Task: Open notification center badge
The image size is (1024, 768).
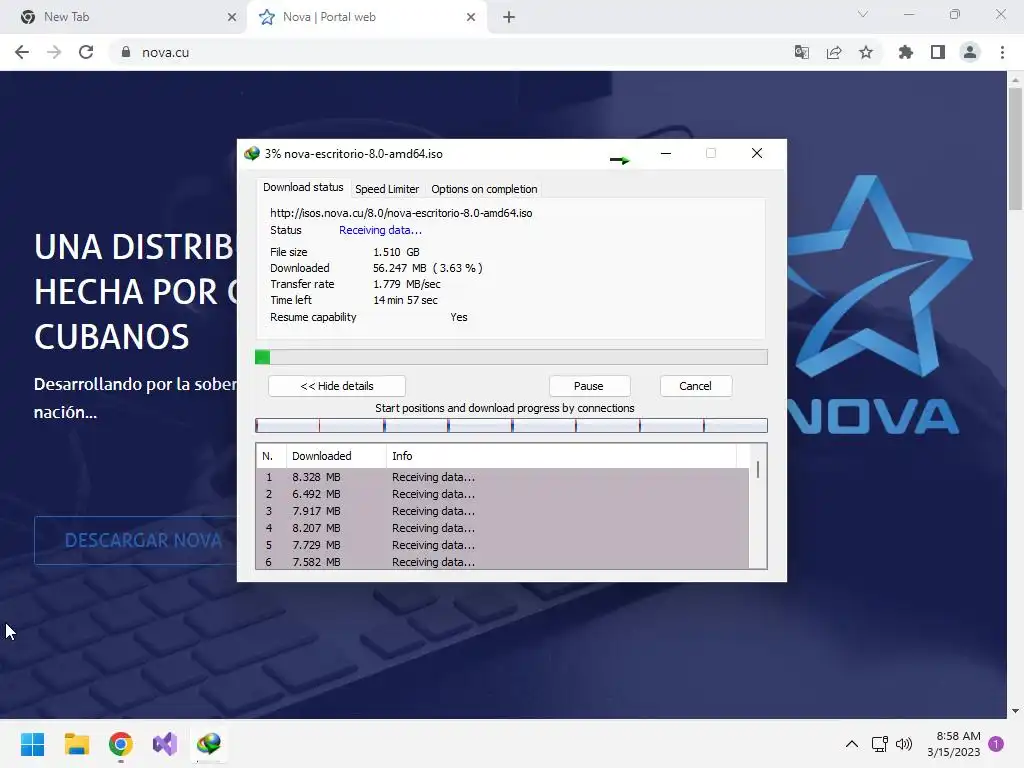Action: pos(996,744)
